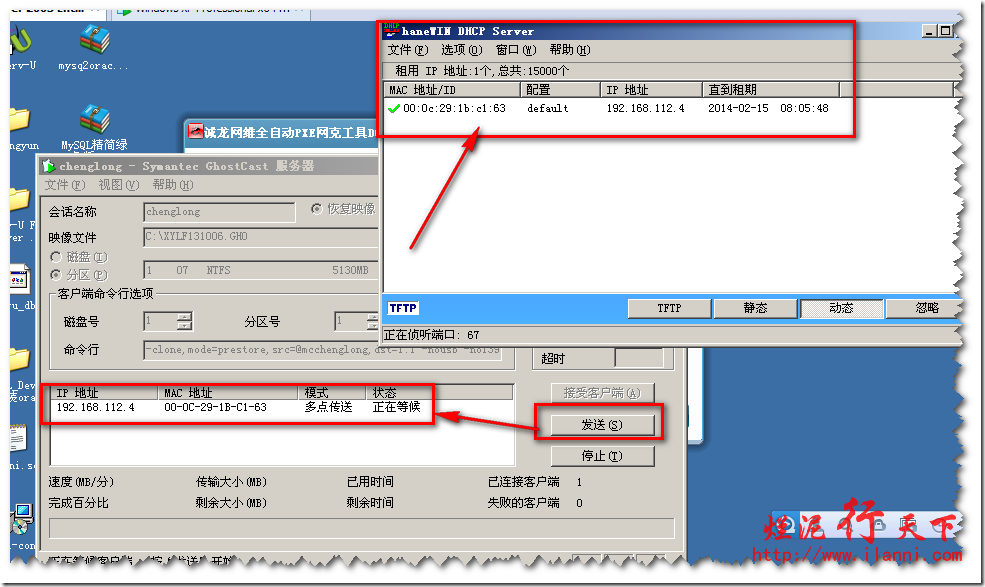
Task: Open 选项 menu in DHCP Server window
Action: [x=461, y=50]
